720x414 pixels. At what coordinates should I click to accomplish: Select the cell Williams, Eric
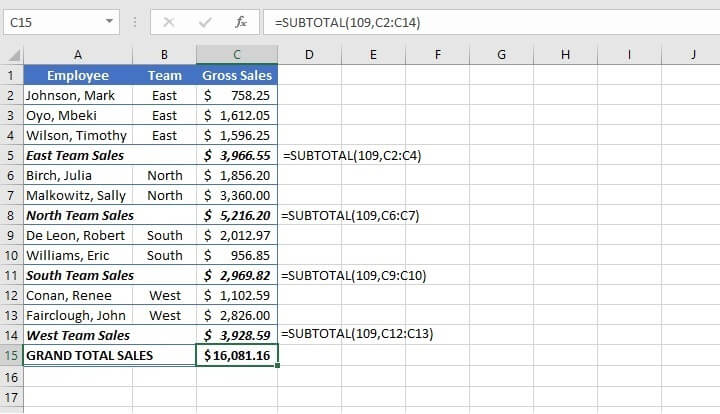78,255
